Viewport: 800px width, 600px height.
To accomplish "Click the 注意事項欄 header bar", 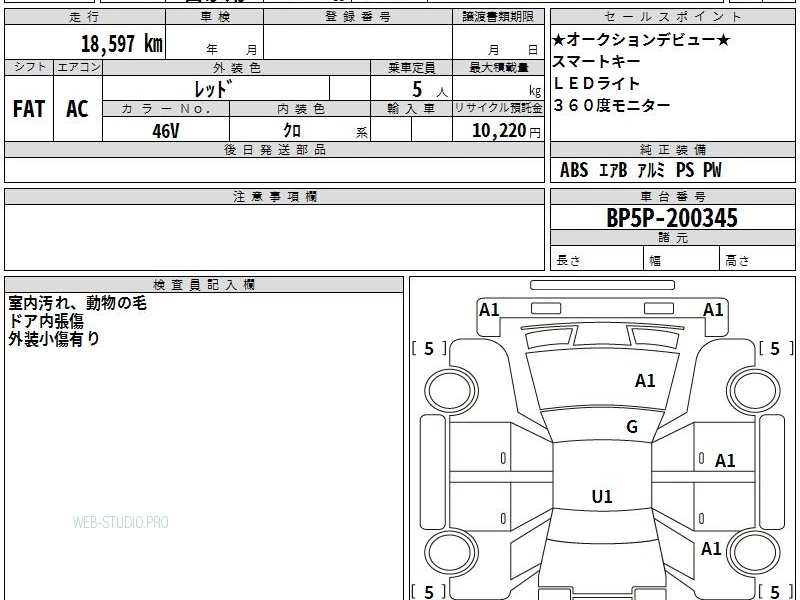I will pos(274,197).
